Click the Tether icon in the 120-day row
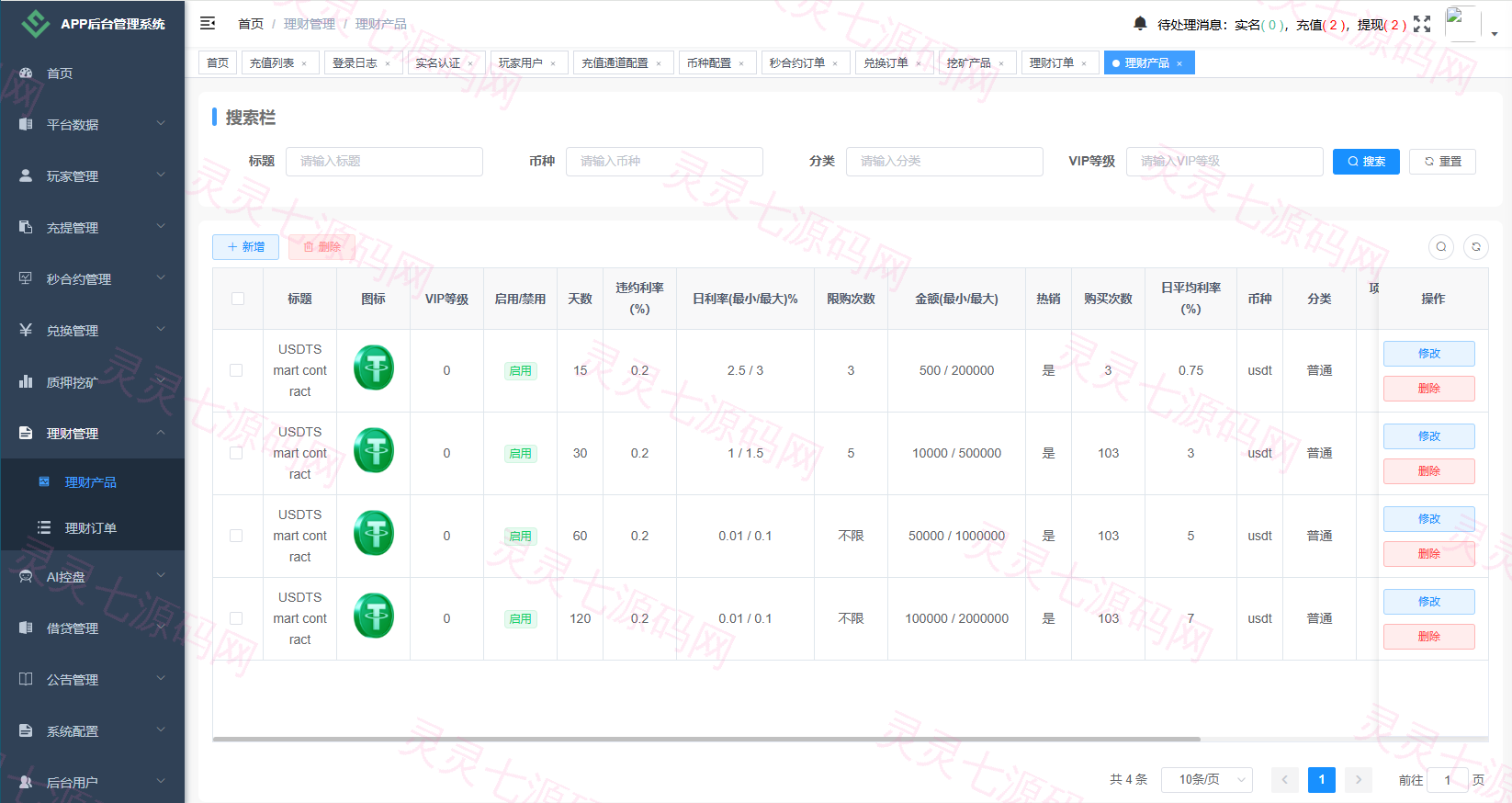This screenshot has height=803, width=1512. 374,616
